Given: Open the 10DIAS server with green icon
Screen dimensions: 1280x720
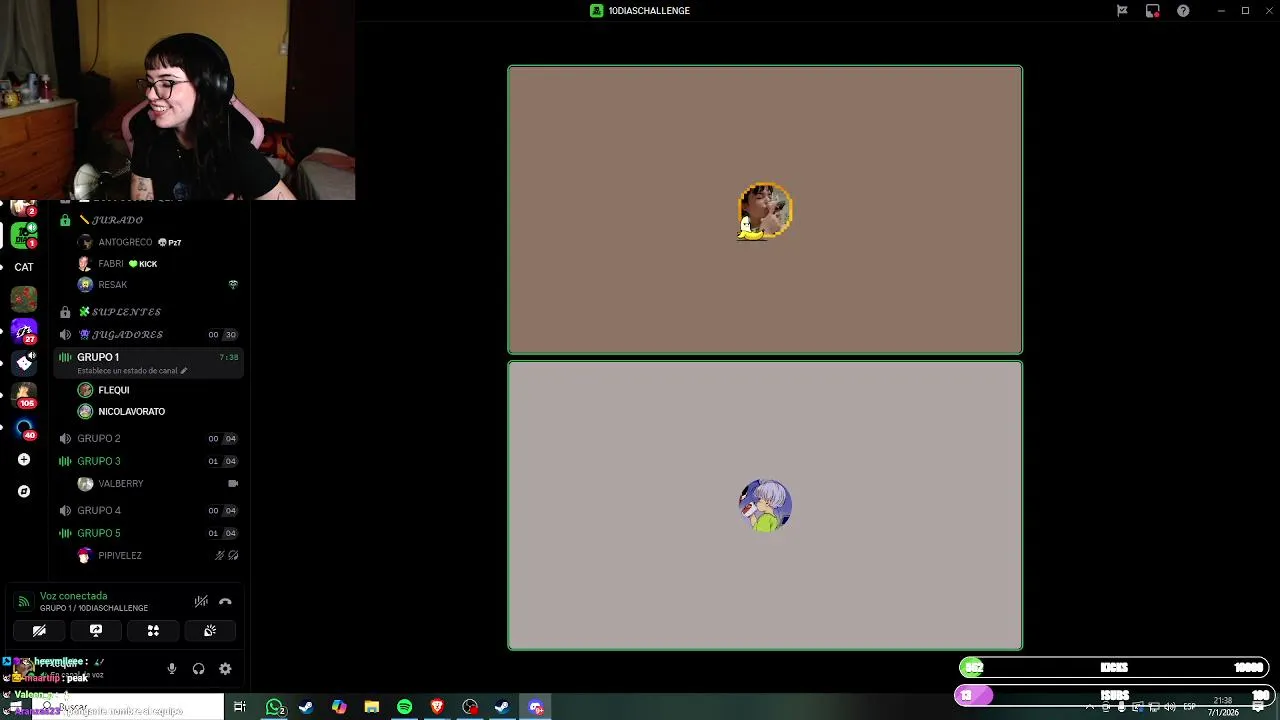Looking at the screenshot, I should [x=24, y=236].
